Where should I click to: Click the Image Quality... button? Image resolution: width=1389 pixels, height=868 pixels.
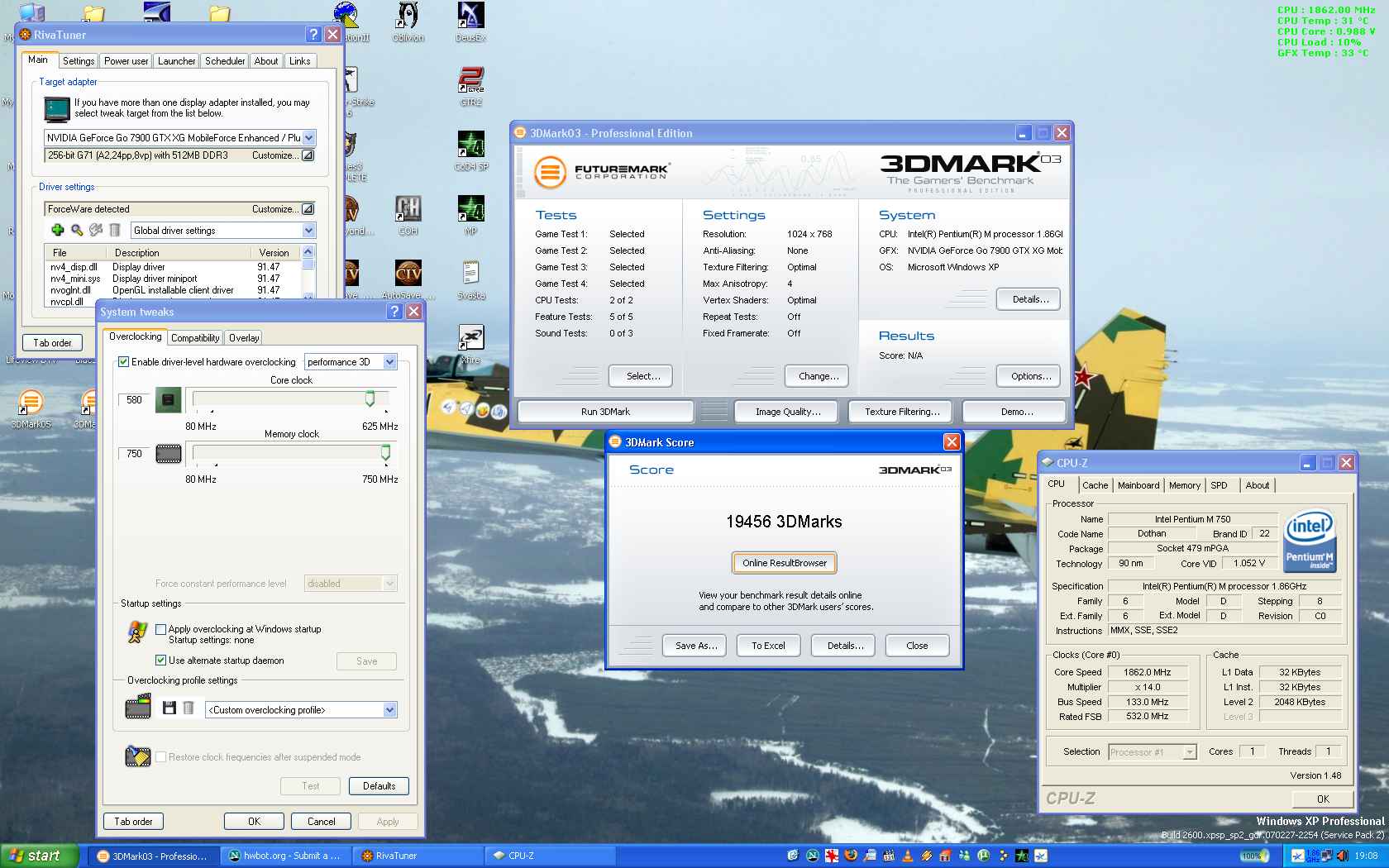coord(788,412)
